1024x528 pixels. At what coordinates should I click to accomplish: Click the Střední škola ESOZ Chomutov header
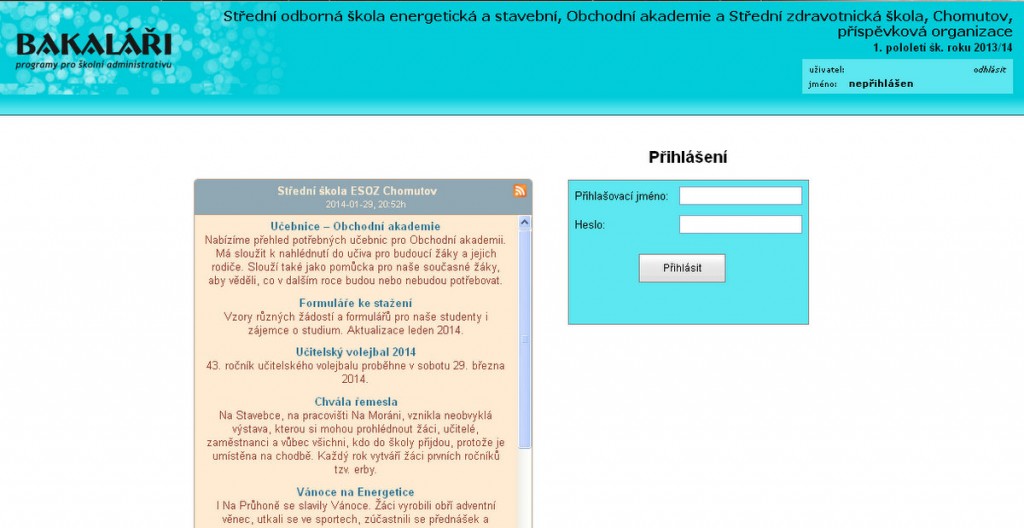(357, 191)
